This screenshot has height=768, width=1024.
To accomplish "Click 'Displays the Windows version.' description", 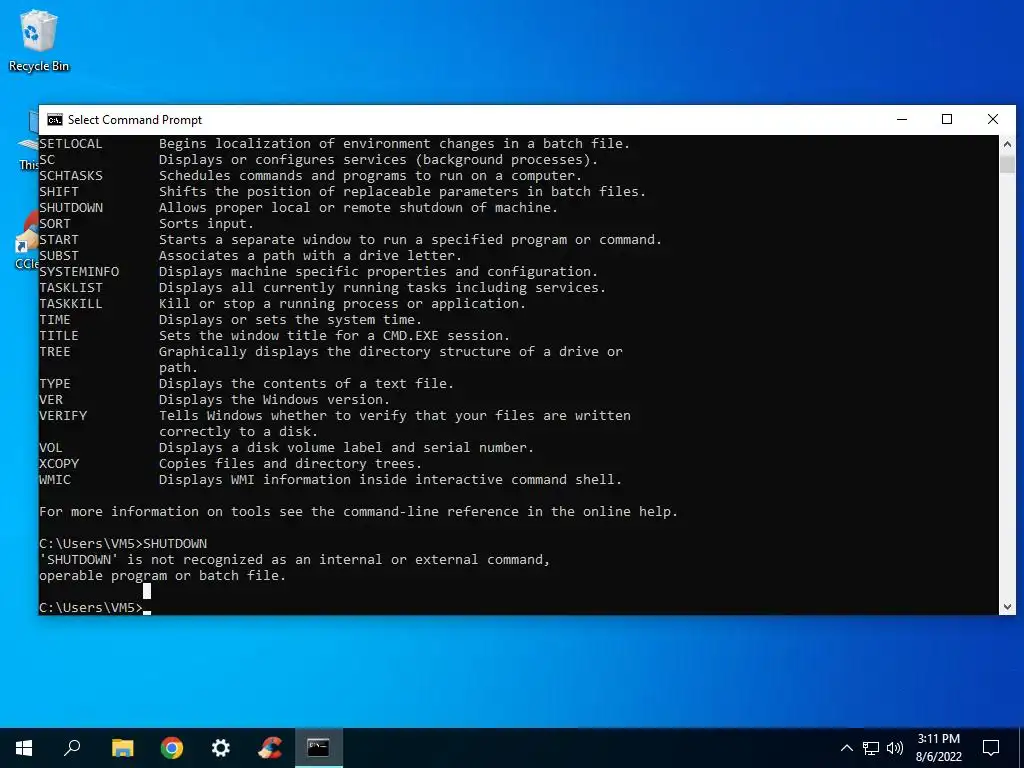I will point(274,400).
